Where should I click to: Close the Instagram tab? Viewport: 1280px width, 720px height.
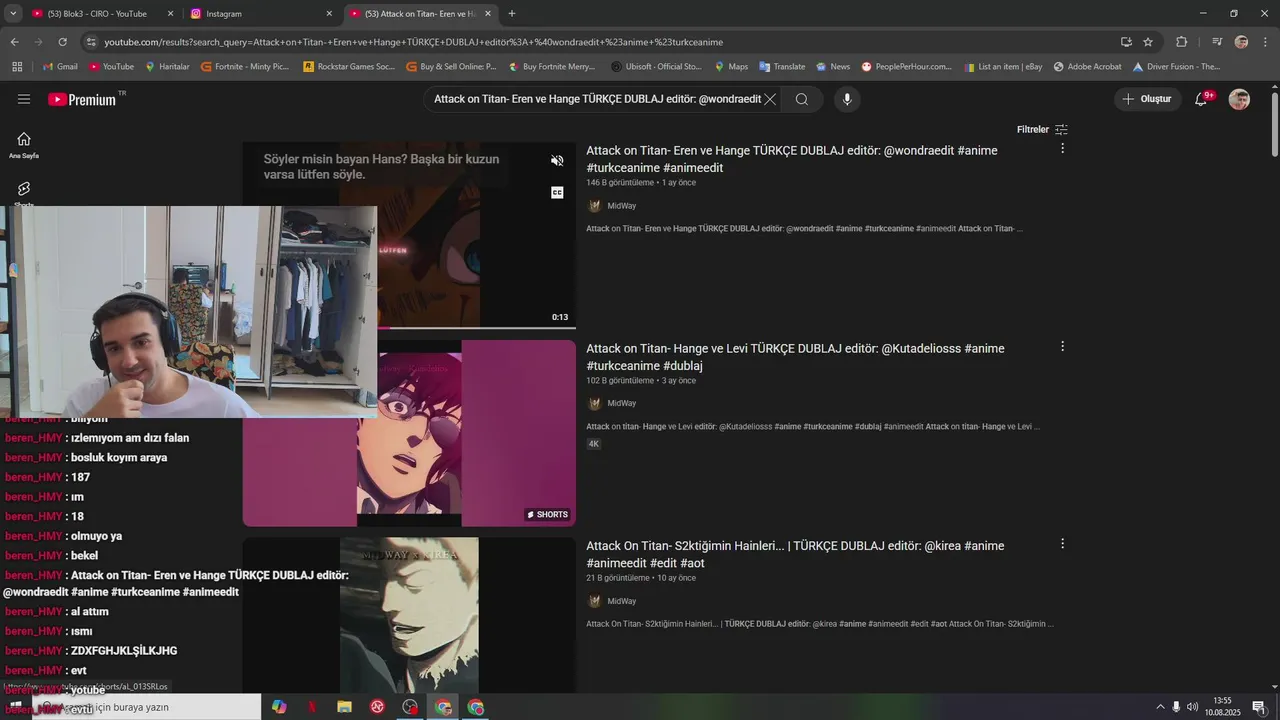tap(329, 14)
